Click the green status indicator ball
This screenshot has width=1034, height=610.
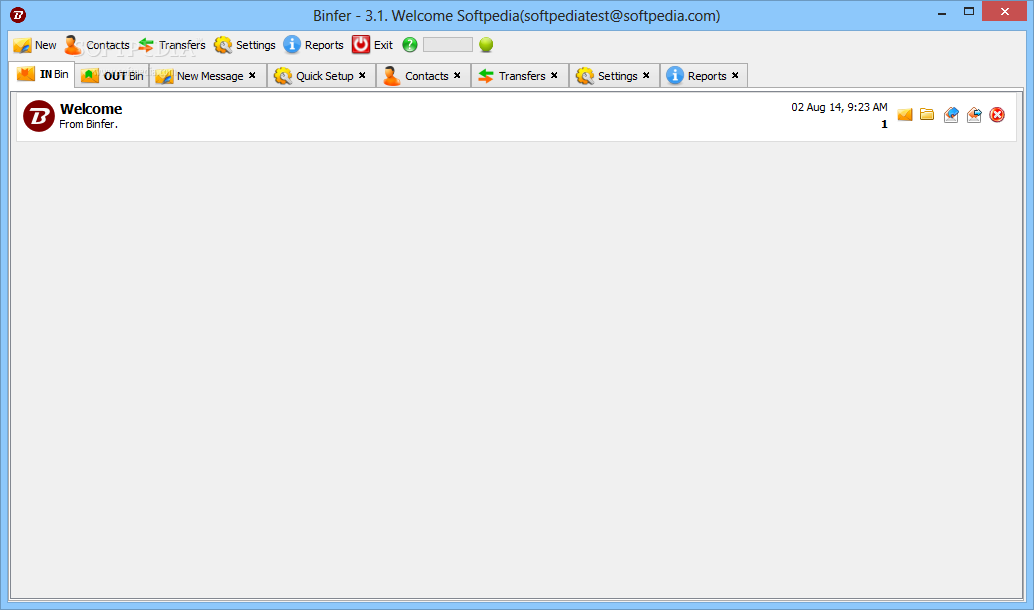486,45
